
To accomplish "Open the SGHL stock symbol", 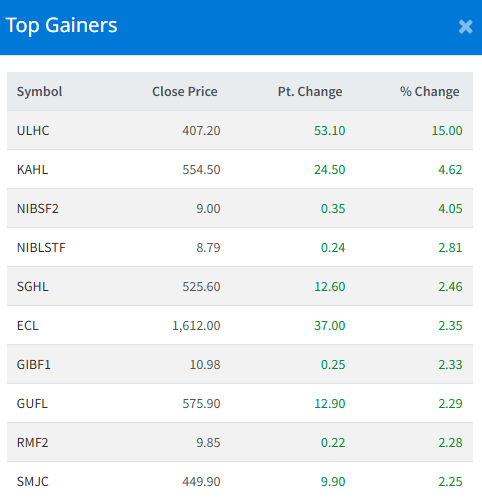I will (x=33, y=286).
